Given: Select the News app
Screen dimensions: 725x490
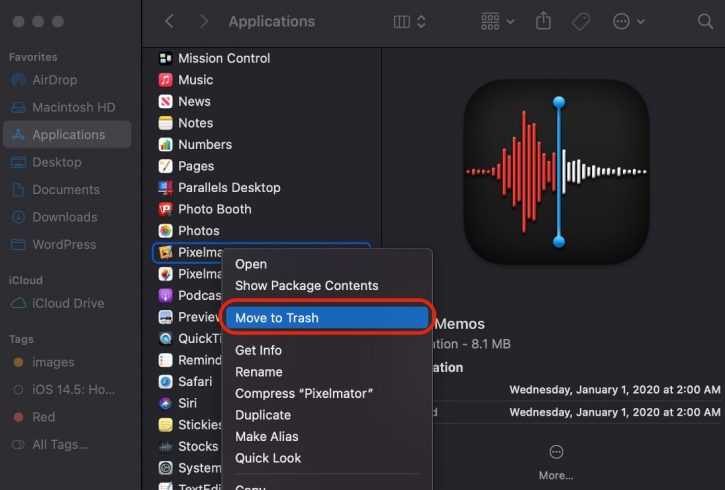Looking at the screenshot, I should point(262,101).
